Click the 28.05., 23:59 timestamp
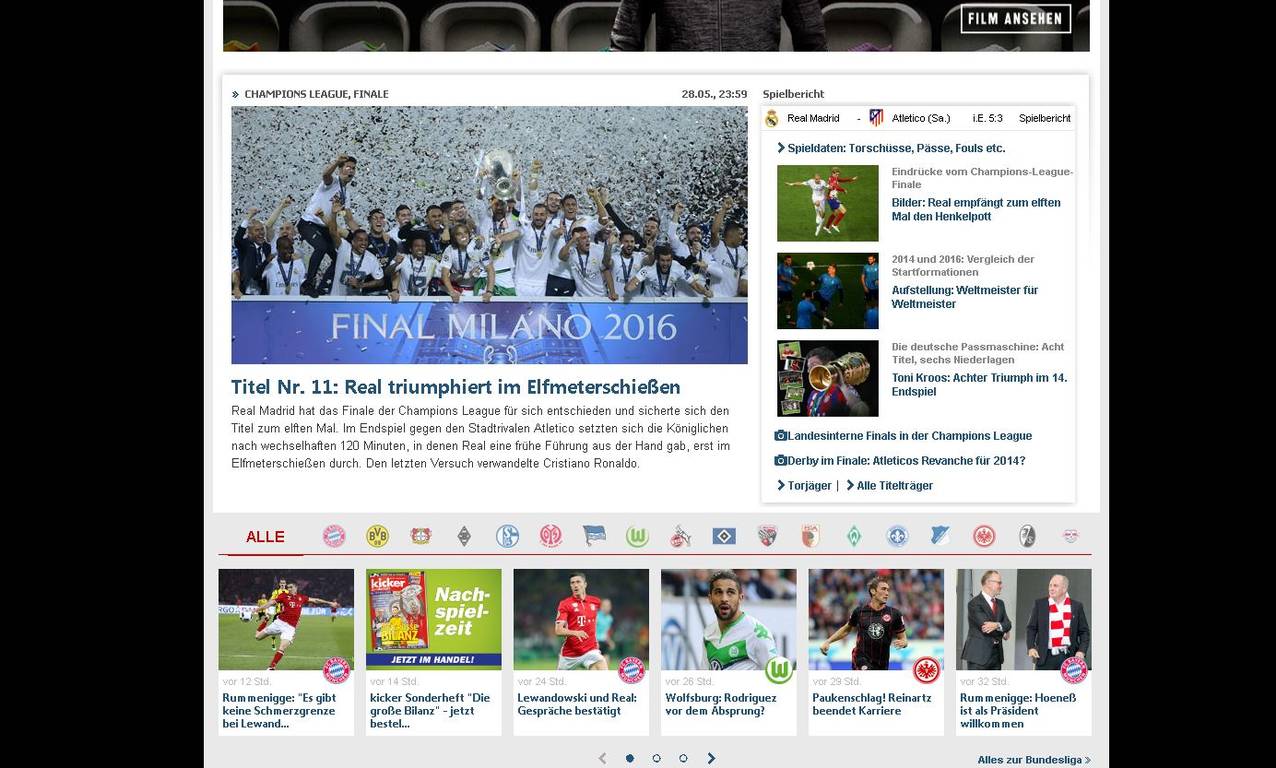 (714, 94)
